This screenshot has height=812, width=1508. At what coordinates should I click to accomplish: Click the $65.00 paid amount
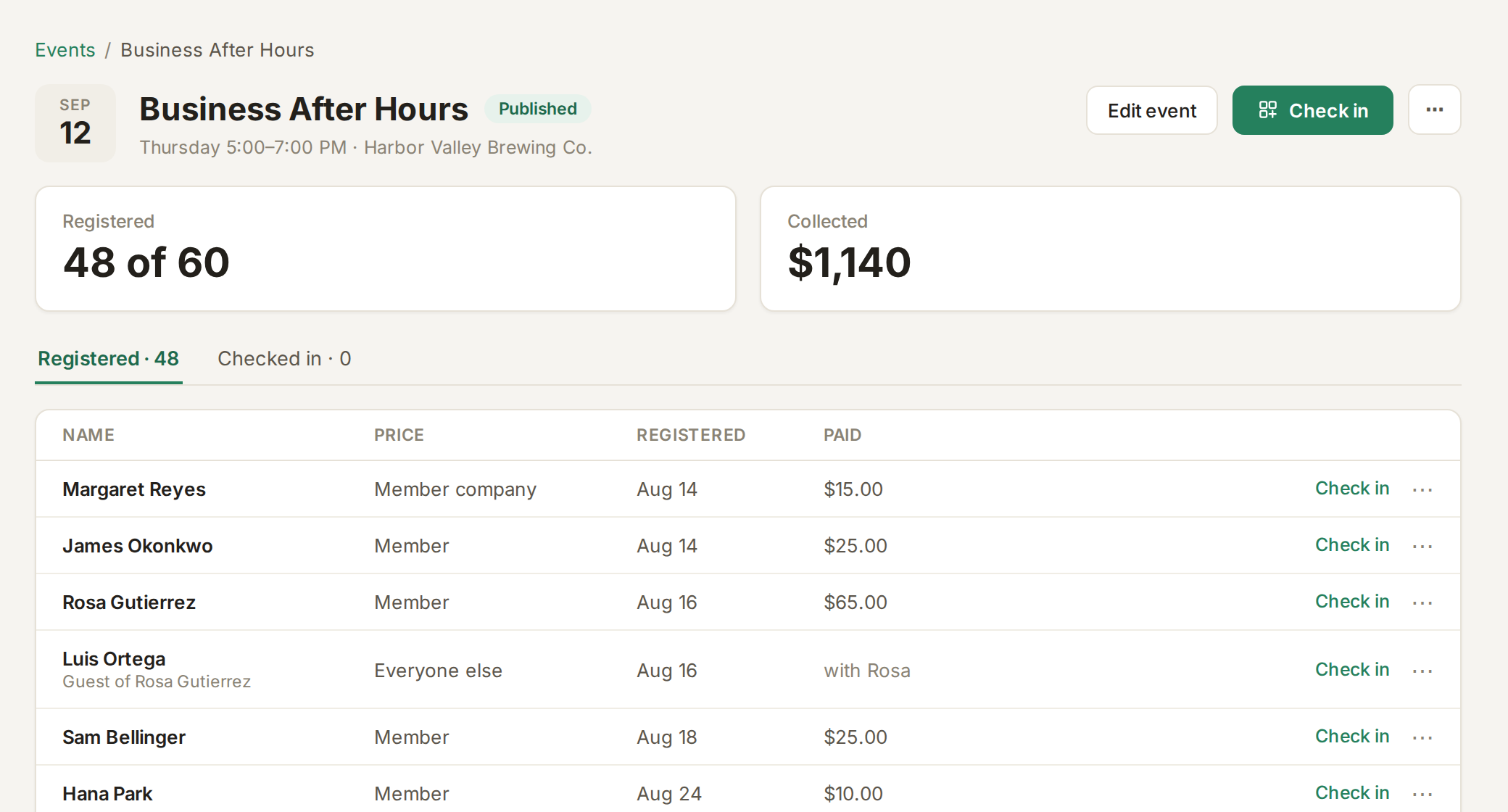[x=855, y=602]
